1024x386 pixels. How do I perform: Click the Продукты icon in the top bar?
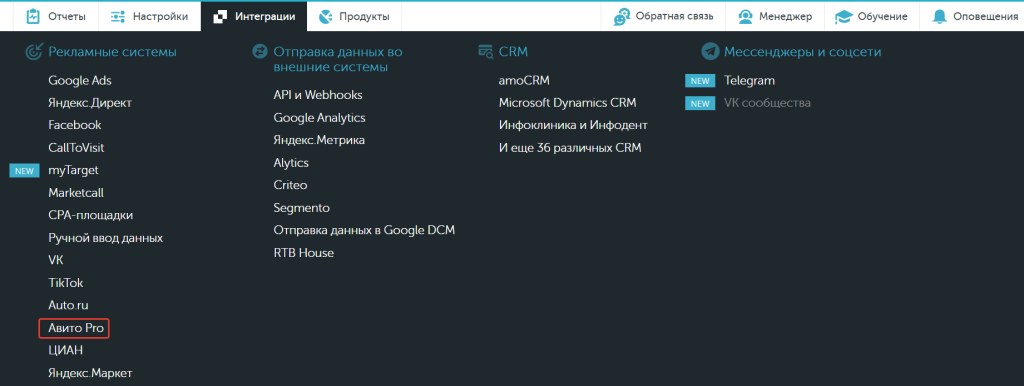326,16
